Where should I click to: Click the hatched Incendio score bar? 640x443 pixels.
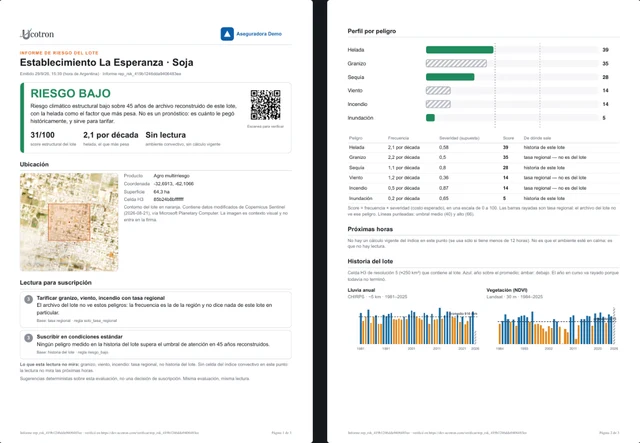[x=438, y=104]
